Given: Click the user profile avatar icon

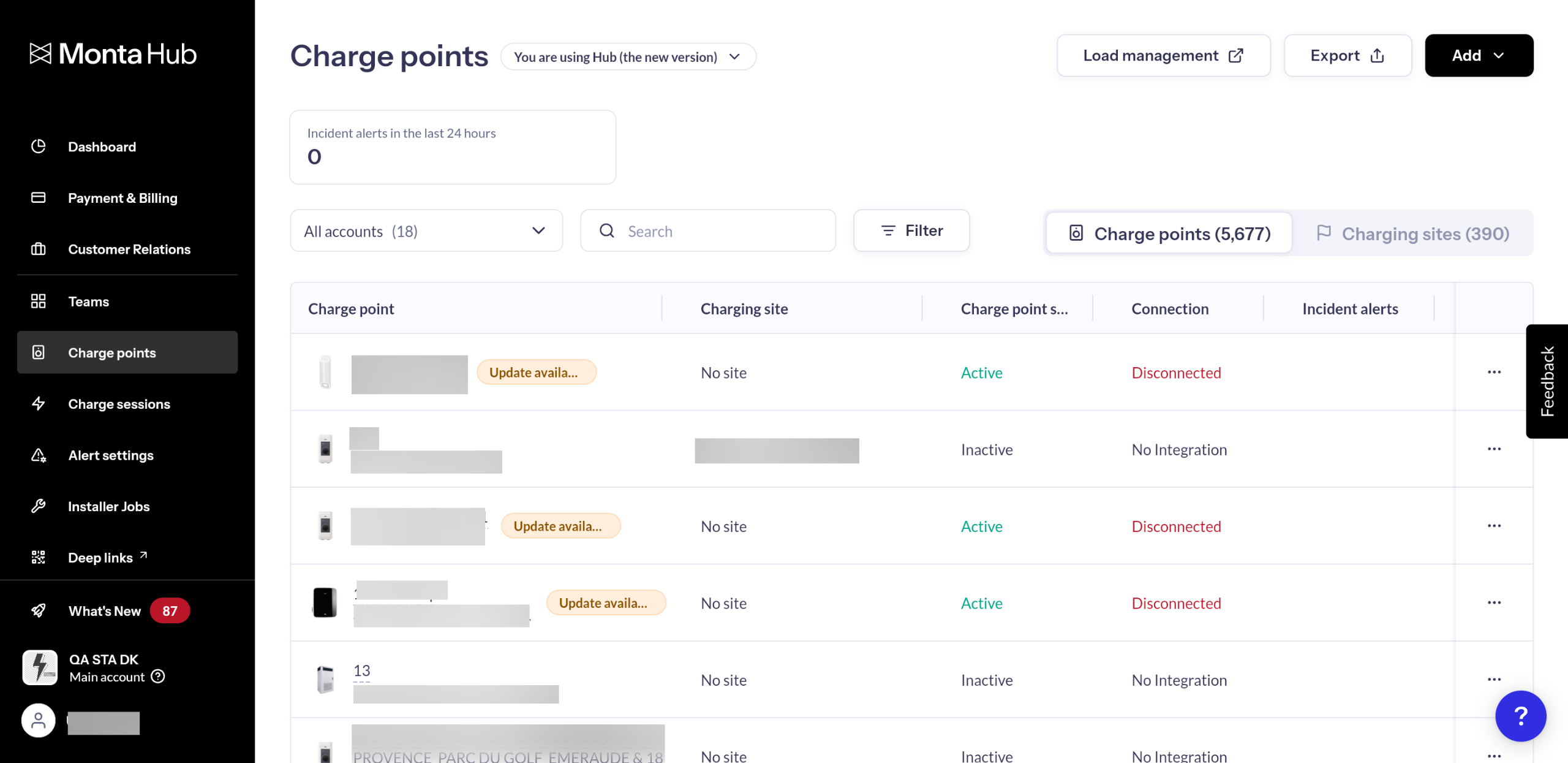Looking at the screenshot, I should pos(39,721).
